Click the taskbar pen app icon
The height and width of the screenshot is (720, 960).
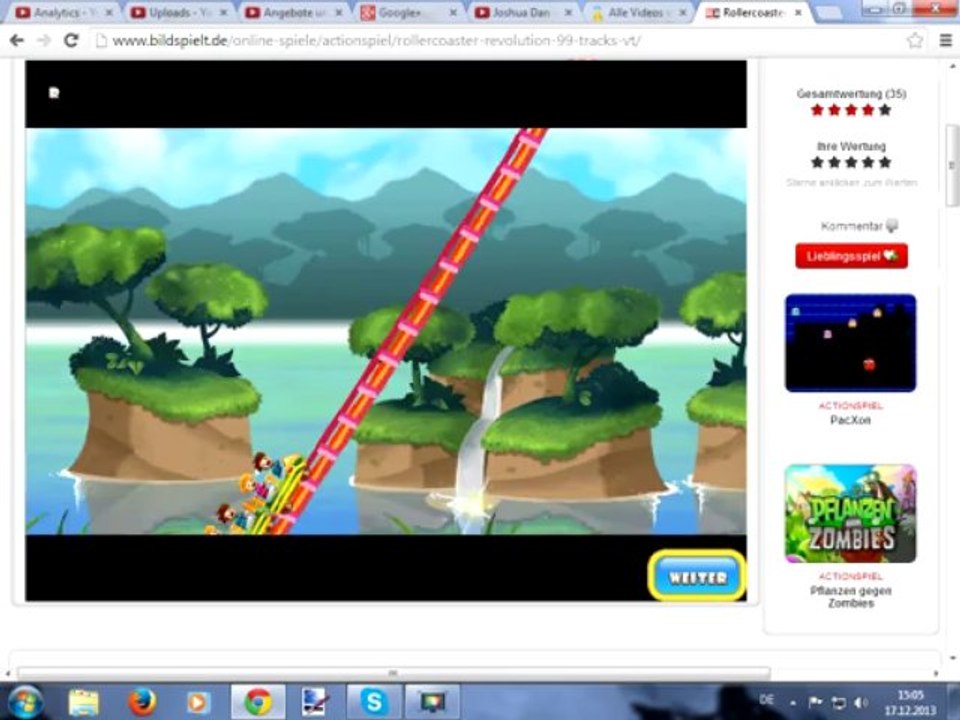click(x=315, y=702)
